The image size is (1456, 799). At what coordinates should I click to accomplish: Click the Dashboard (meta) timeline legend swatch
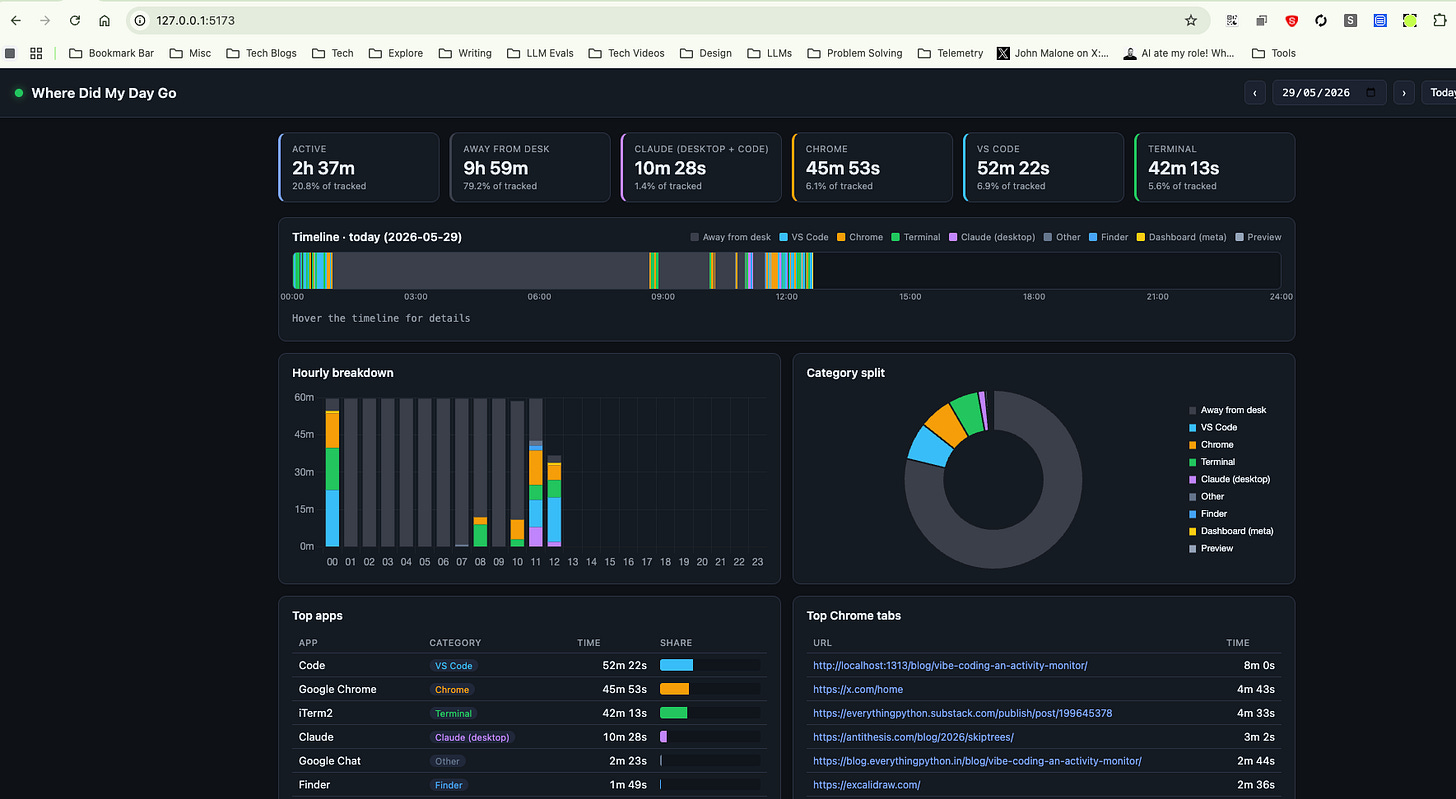pyautogui.click(x=1141, y=237)
